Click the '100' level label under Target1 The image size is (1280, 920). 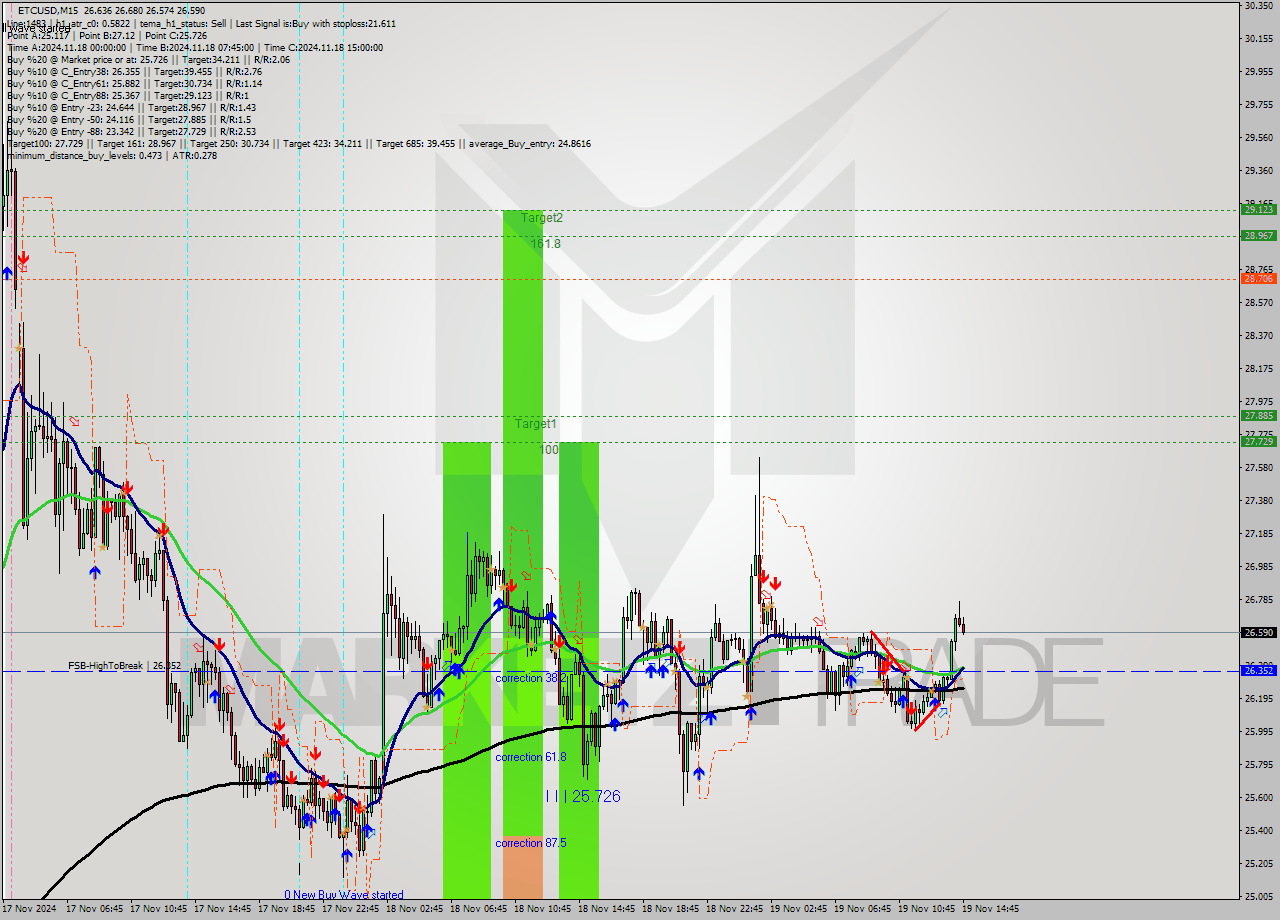click(x=549, y=450)
